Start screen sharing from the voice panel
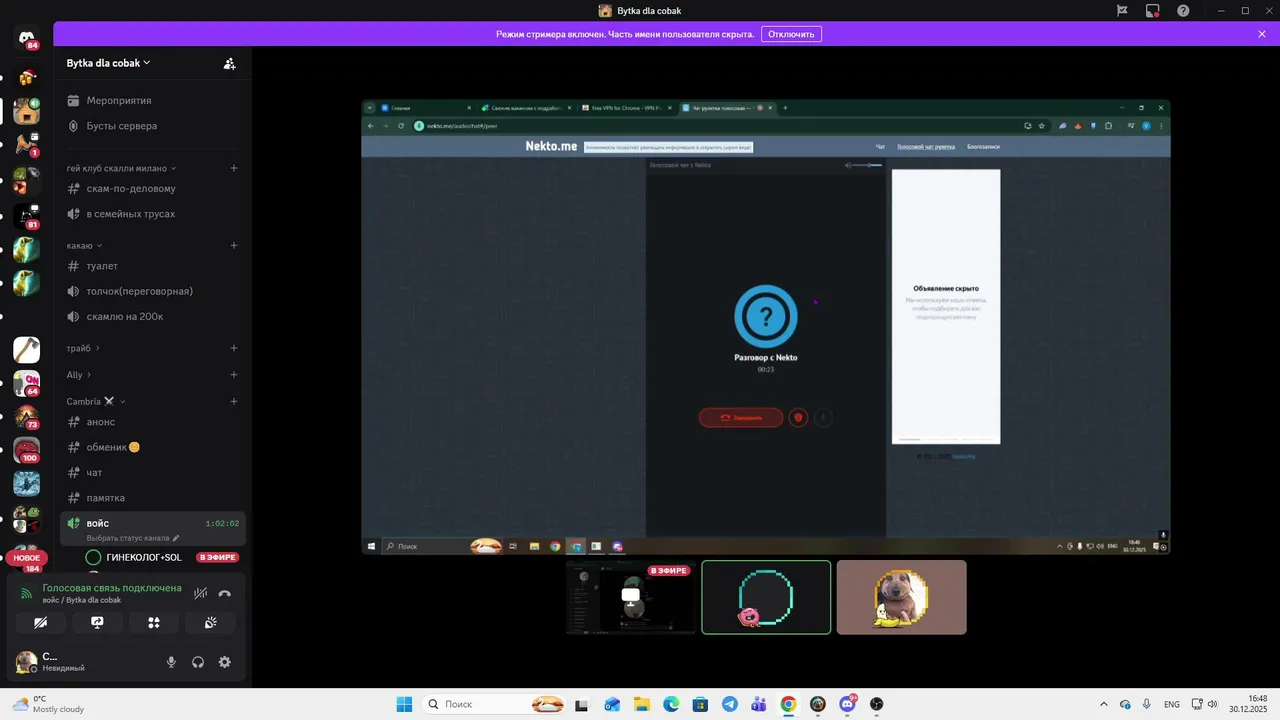The height and width of the screenshot is (720, 1280). click(x=97, y=622)
